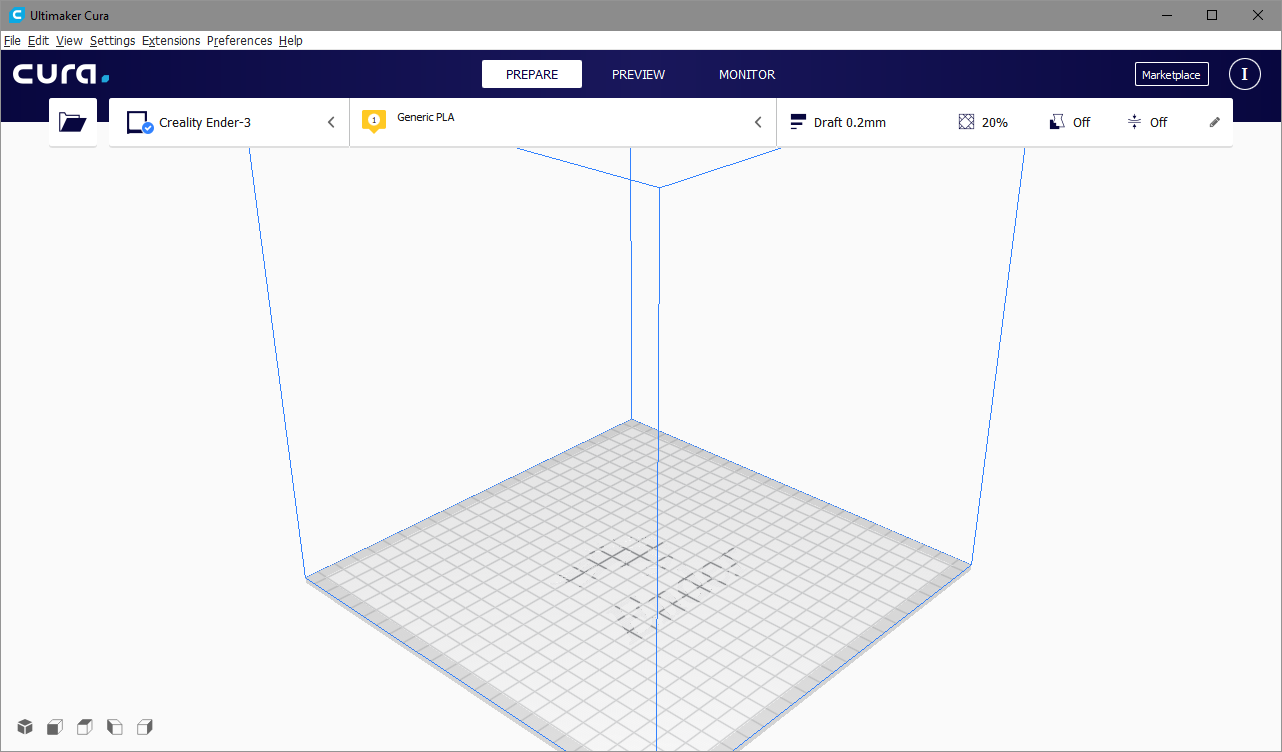Switch to the MONITOR stage tab
This screenshot has width=1282, height=752.
point(747,74)
